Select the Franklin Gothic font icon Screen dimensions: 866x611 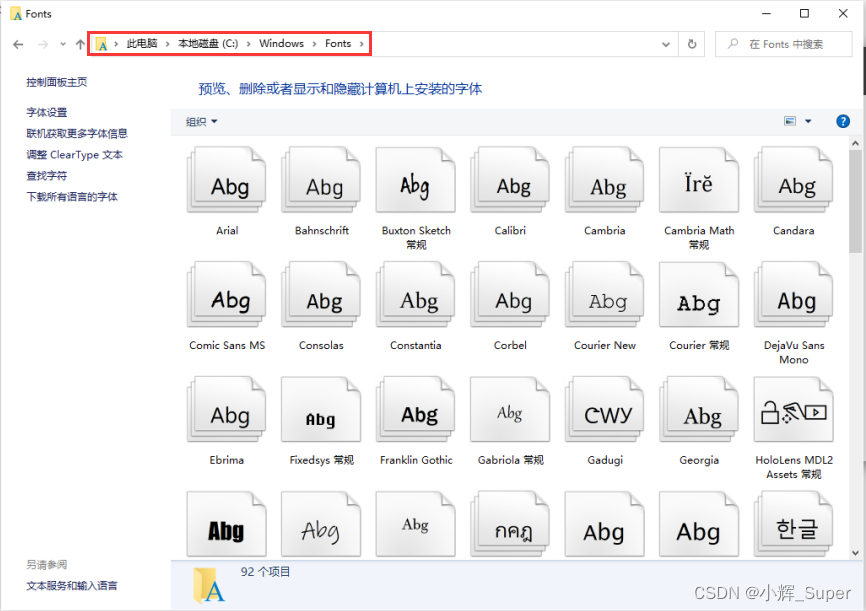415,410
